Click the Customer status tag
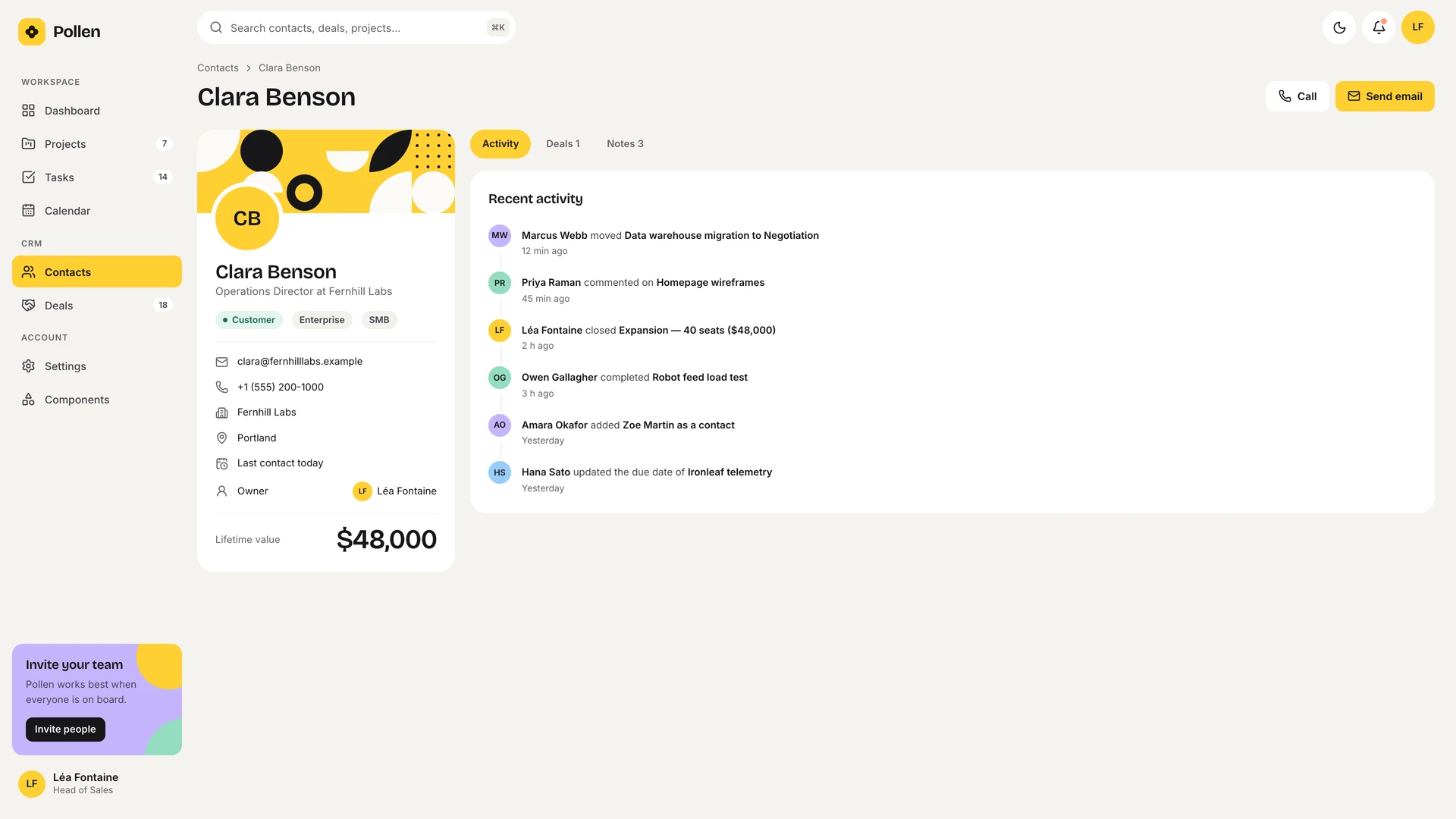Viewport: 1456px width, 819px height. (249, 320)
